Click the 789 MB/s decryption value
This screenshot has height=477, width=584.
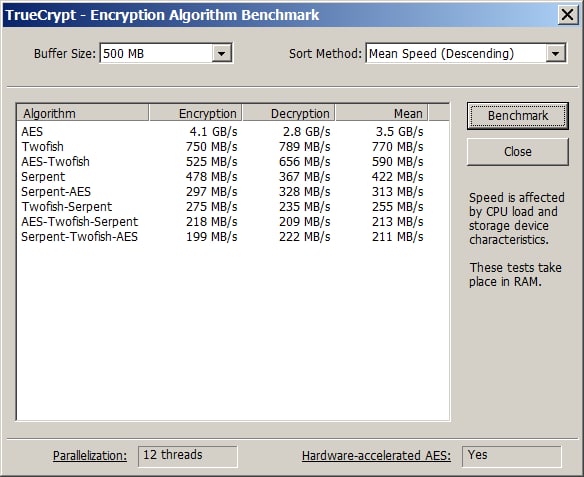pos(305,146)
